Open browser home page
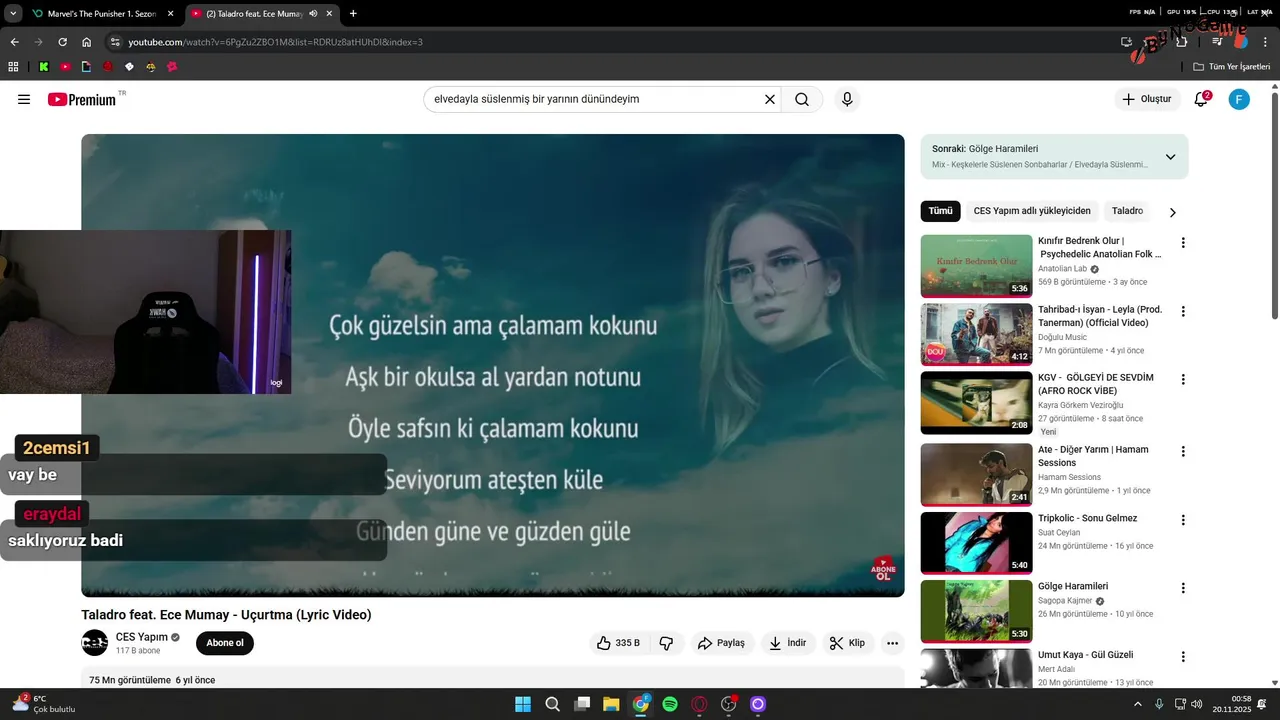Viewport: 1280px width, 720px height. pyautogui.click(x=87, y=42)
